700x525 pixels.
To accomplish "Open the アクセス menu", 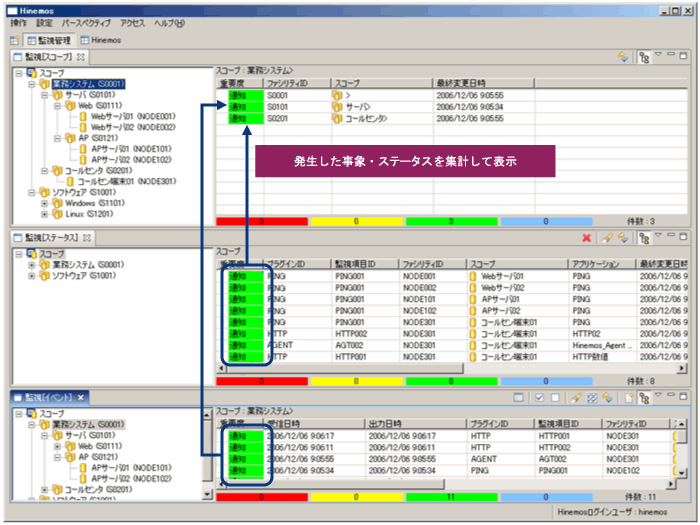I will (133, 23).
